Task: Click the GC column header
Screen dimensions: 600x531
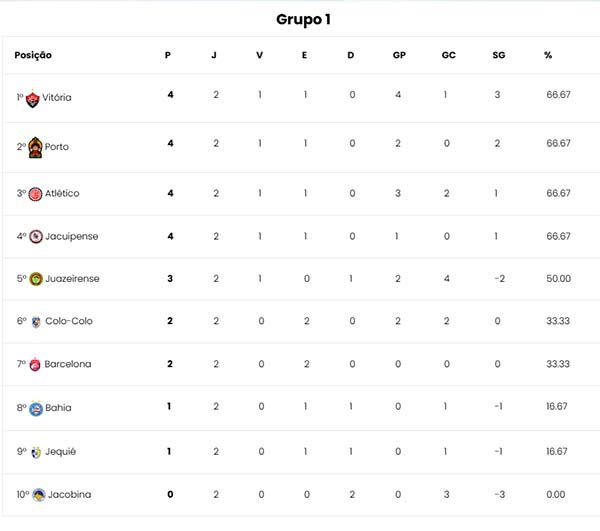Action: [x=448, y=55]
